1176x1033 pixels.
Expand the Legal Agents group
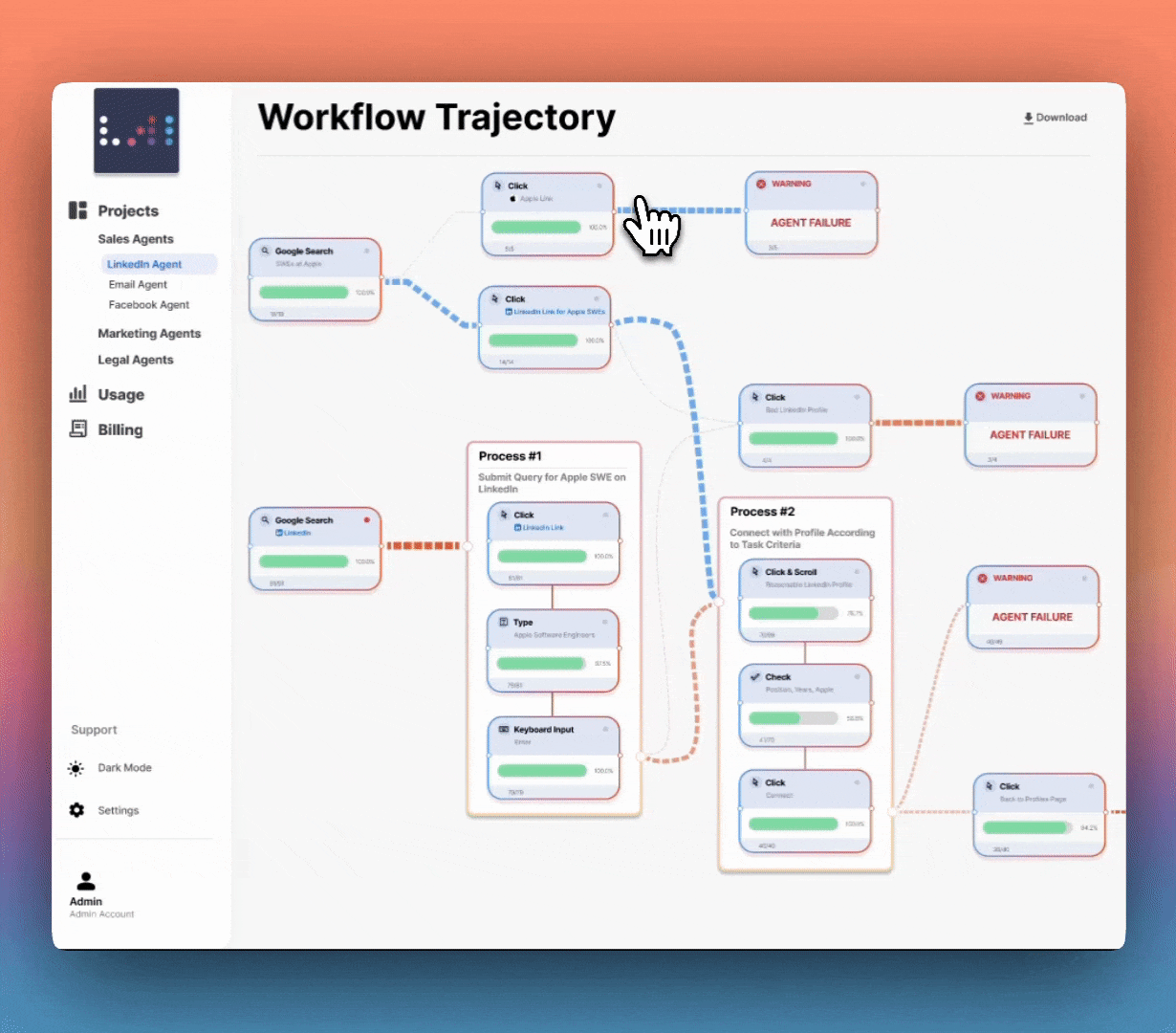(136, 360)
